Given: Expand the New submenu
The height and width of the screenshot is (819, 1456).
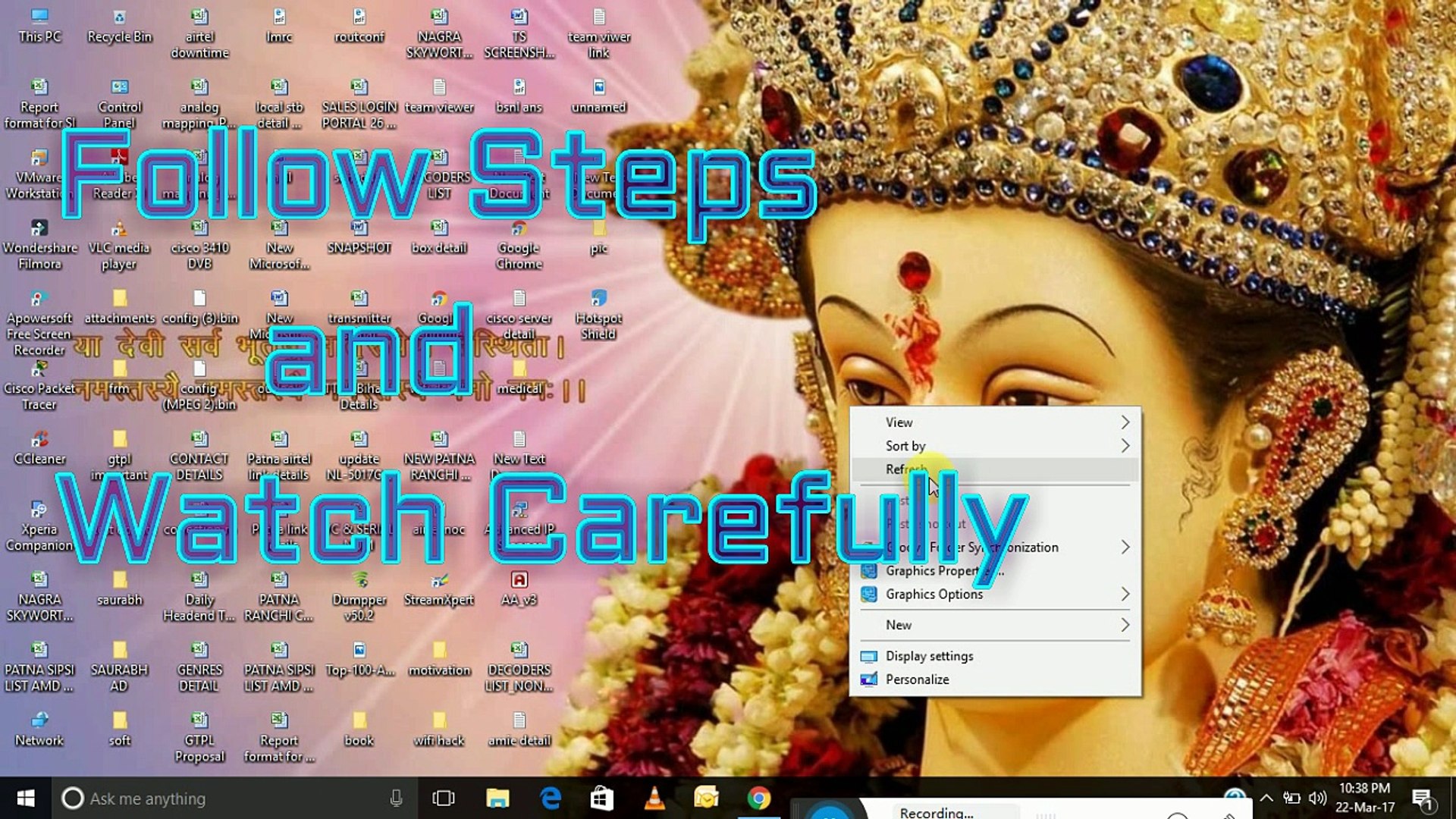Looking at the screenshot, I should (x=898, y=625).
